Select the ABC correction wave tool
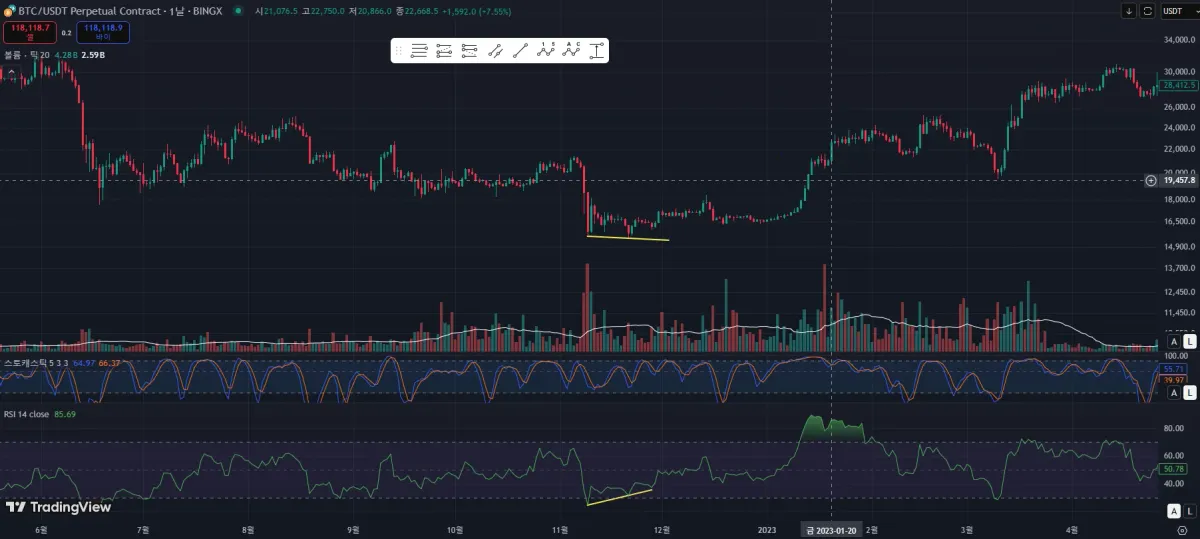Viewport: 1200px width, 539px height. [571, 50]
